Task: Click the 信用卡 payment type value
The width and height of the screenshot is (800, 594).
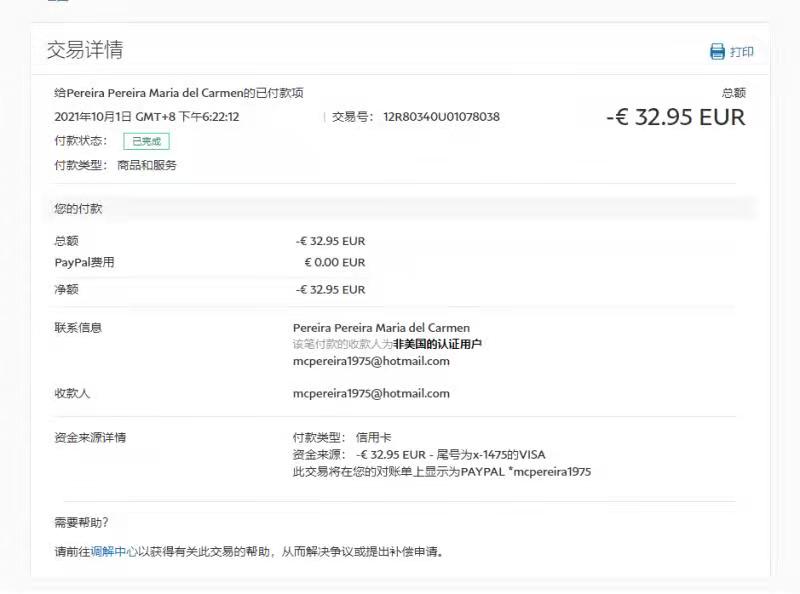Action: [x=373, y=438]
